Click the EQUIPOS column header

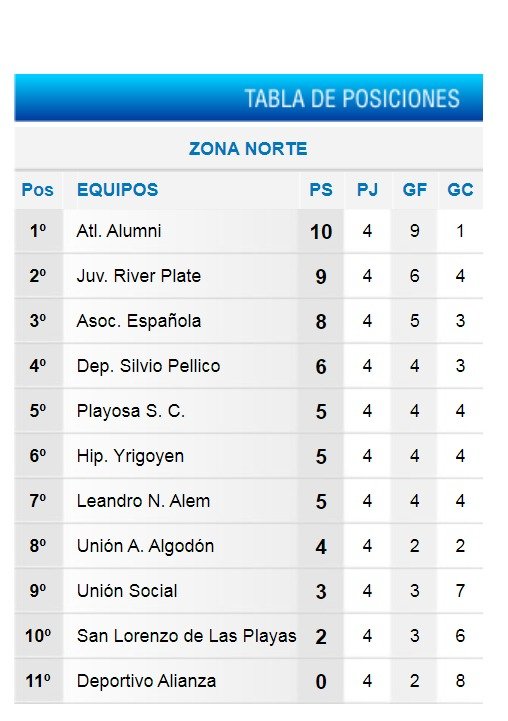[117, 189]
